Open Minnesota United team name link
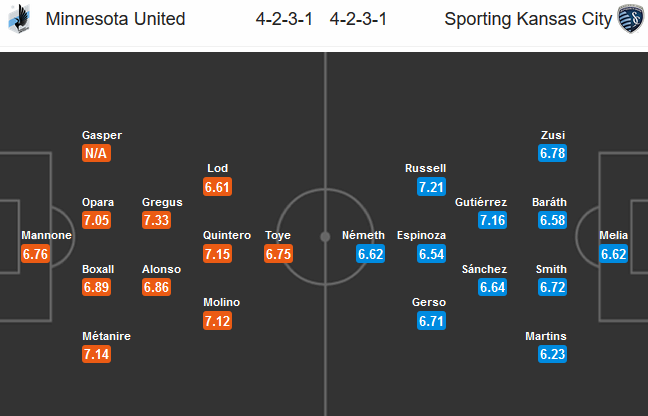This screenshot has height=416, width=648. coord(115,19)
